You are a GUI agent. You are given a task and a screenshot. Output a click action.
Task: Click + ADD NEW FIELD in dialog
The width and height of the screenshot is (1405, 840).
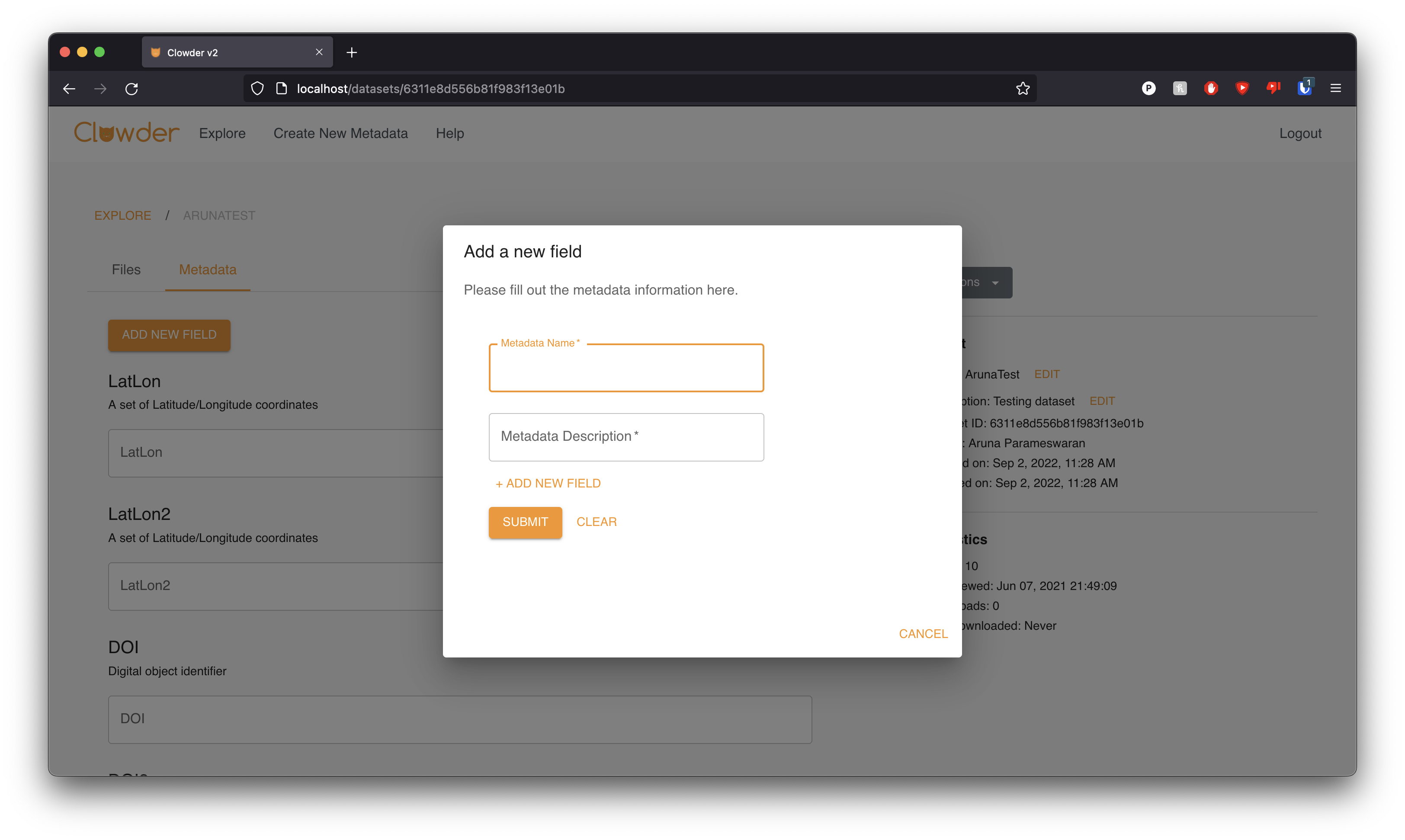pos(548,484)
